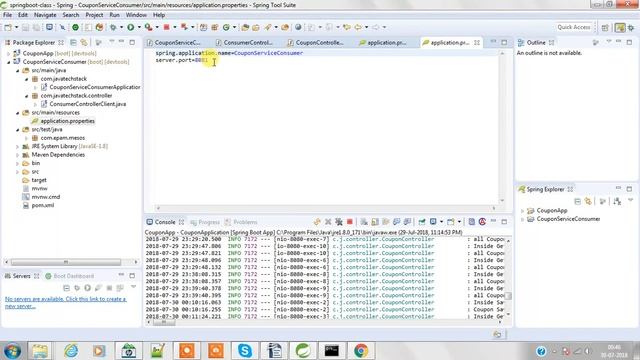Click Clear Console icon
This screenshot has width=640, height=360.
[364, 222]
